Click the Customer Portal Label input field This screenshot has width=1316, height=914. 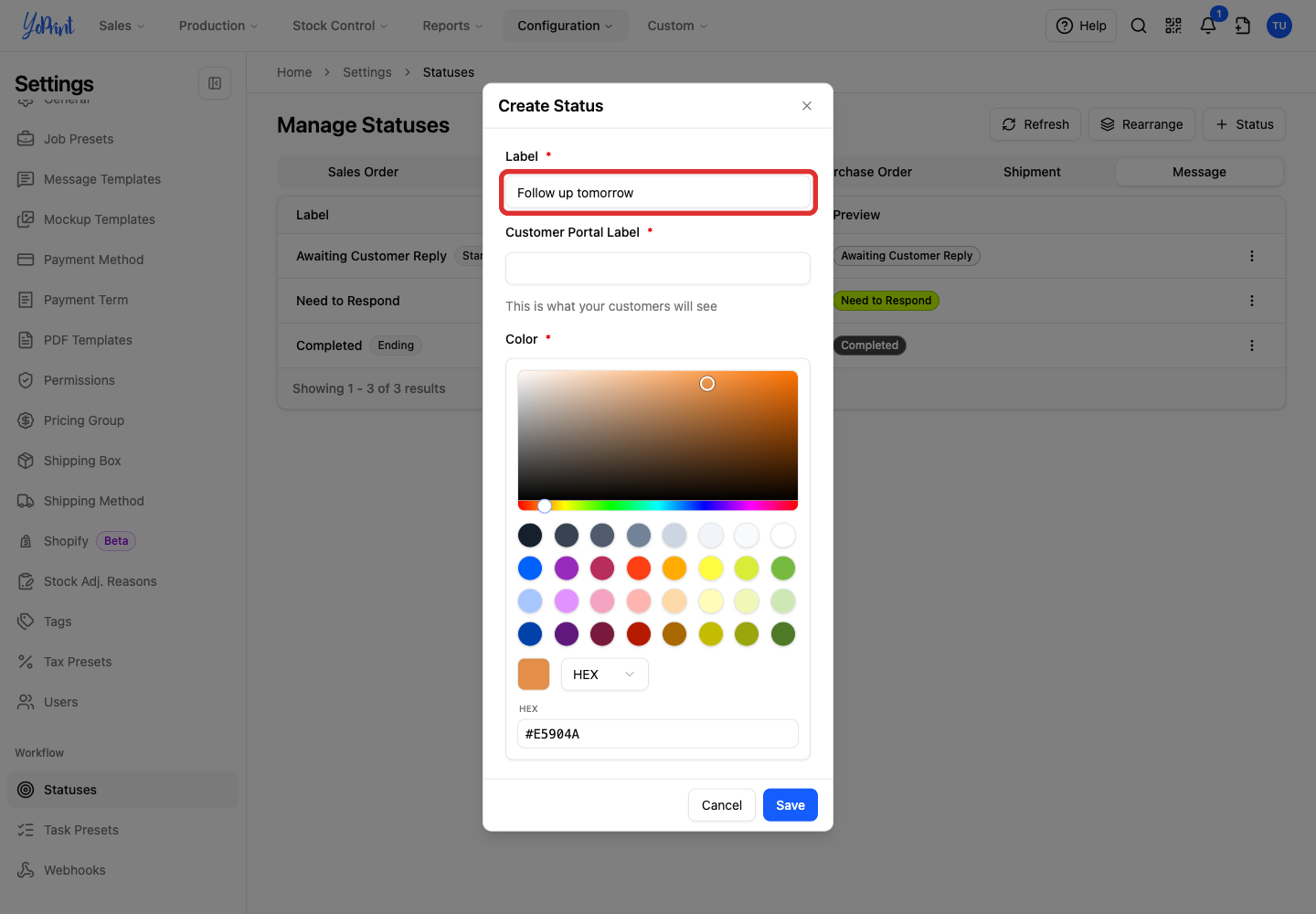click(x=658, y=269)
